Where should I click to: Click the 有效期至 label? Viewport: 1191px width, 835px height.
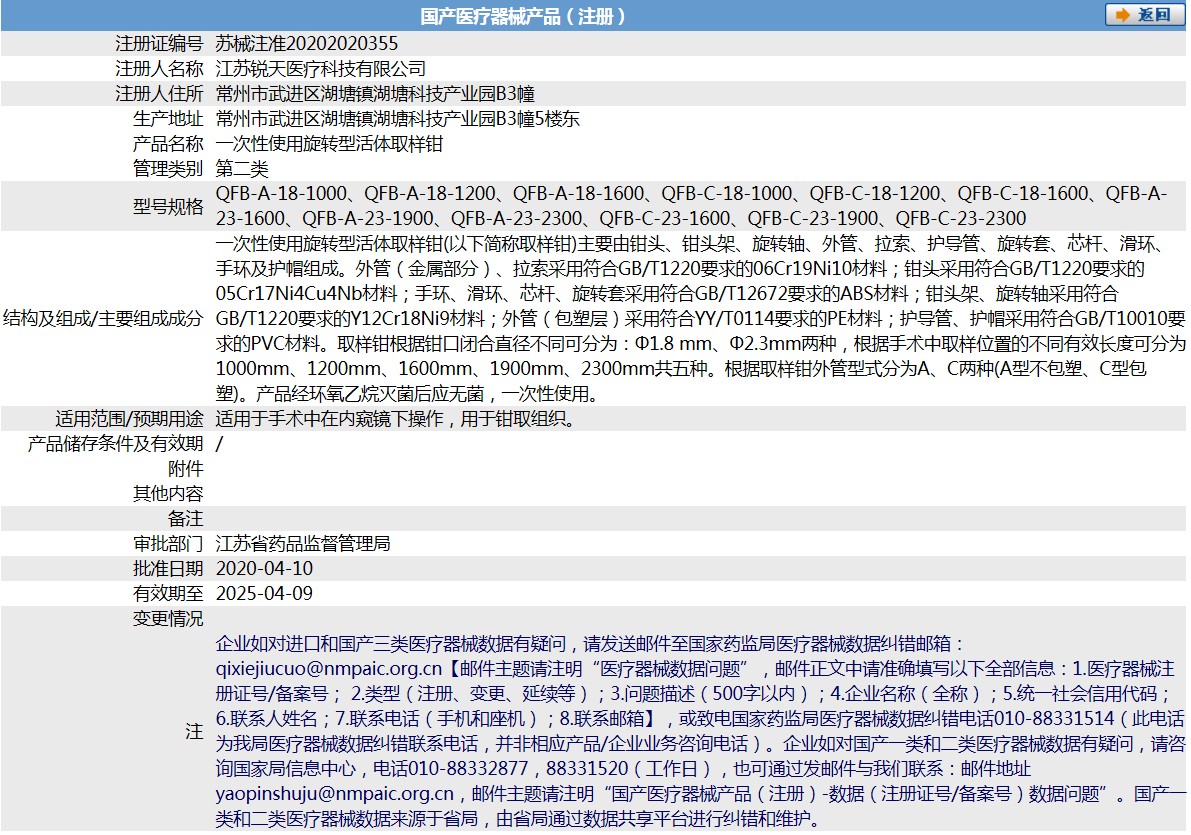[x=168, y=594]
